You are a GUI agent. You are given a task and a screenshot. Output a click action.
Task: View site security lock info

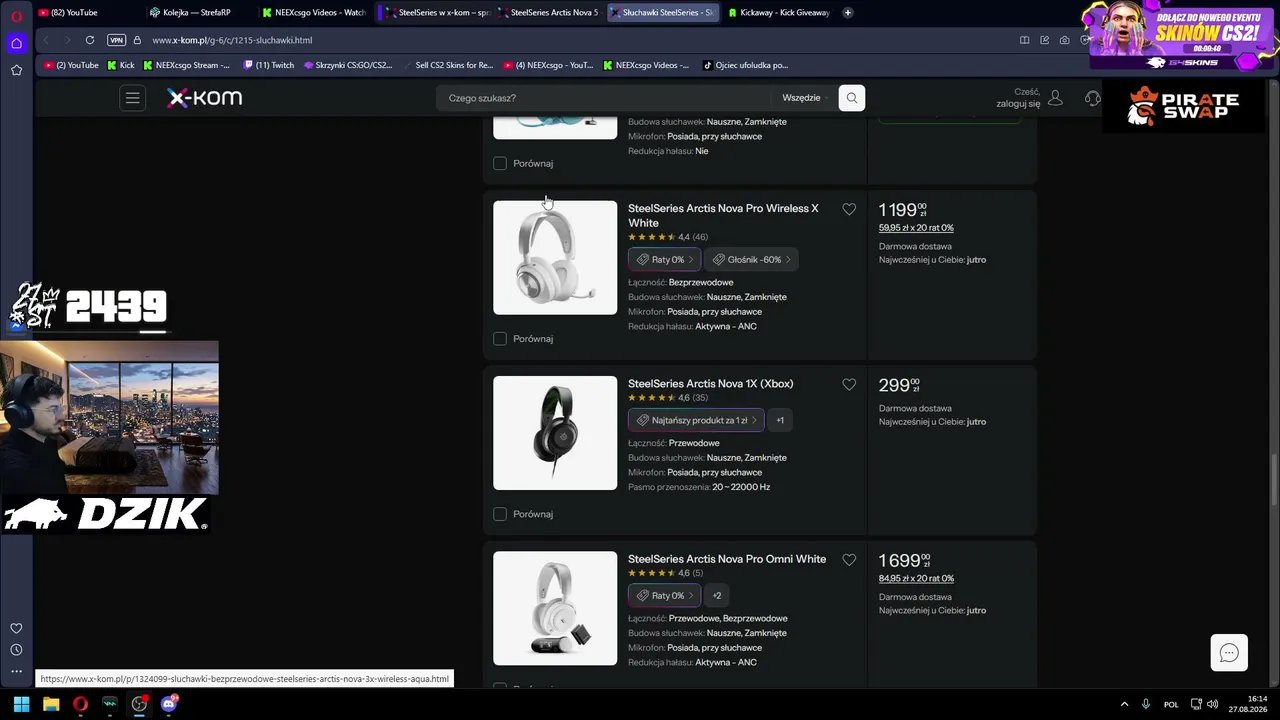tap(137, 40)
